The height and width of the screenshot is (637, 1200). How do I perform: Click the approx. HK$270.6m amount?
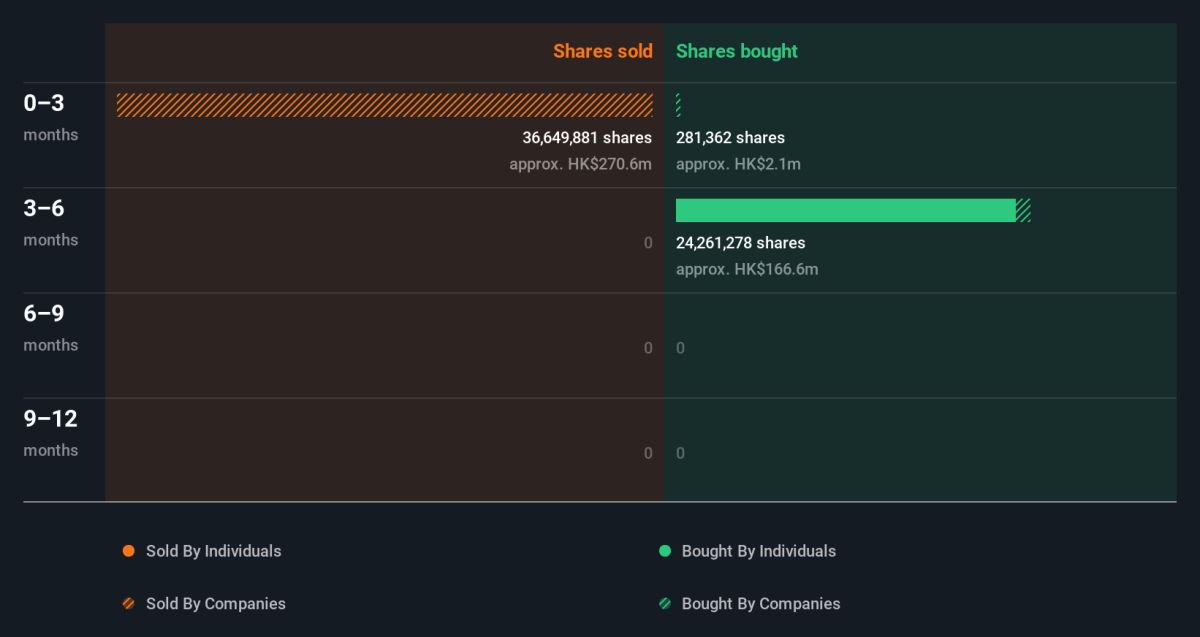click(580, 164)
